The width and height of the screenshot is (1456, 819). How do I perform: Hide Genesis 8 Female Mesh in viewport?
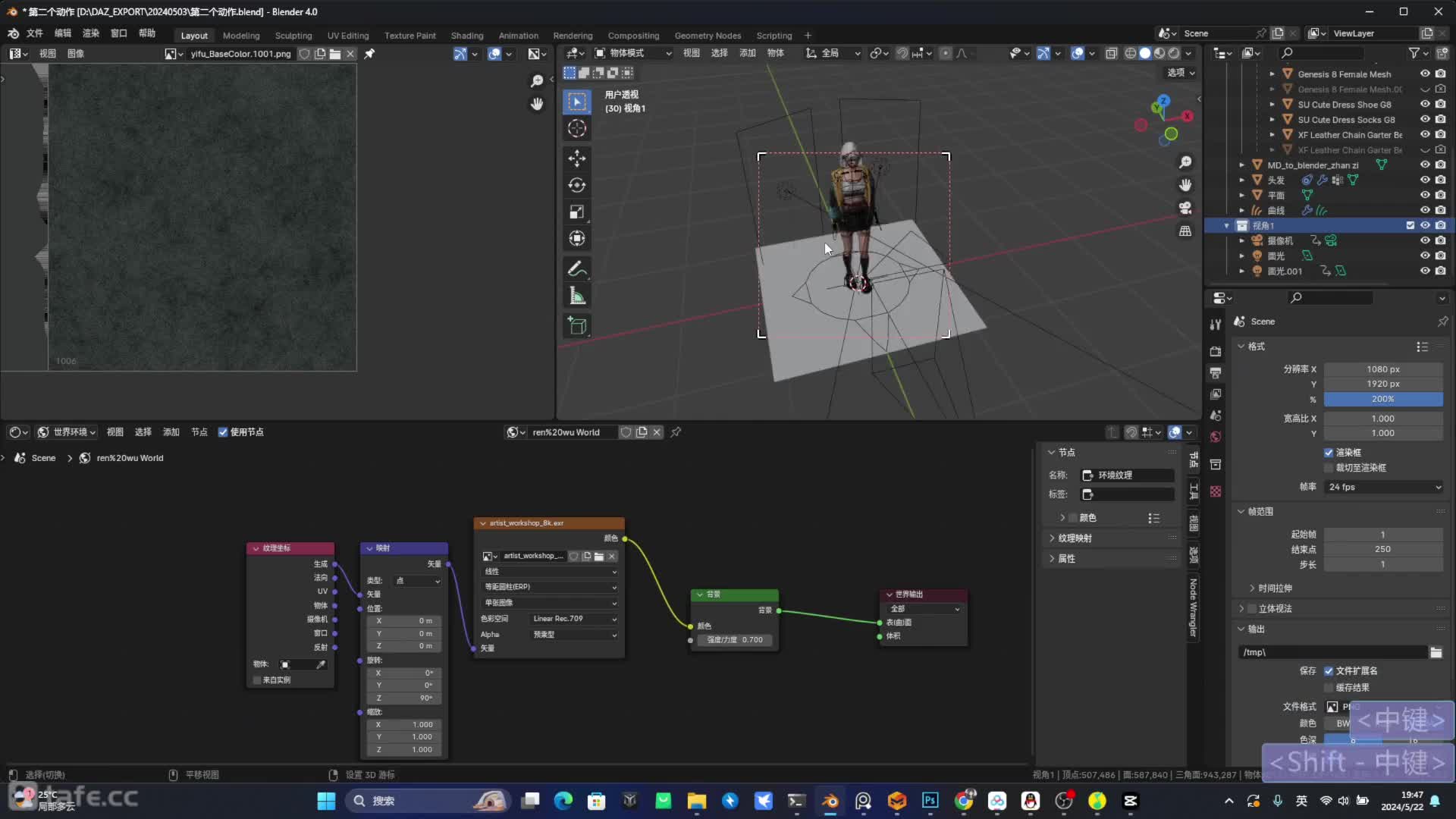(1425, 74)
